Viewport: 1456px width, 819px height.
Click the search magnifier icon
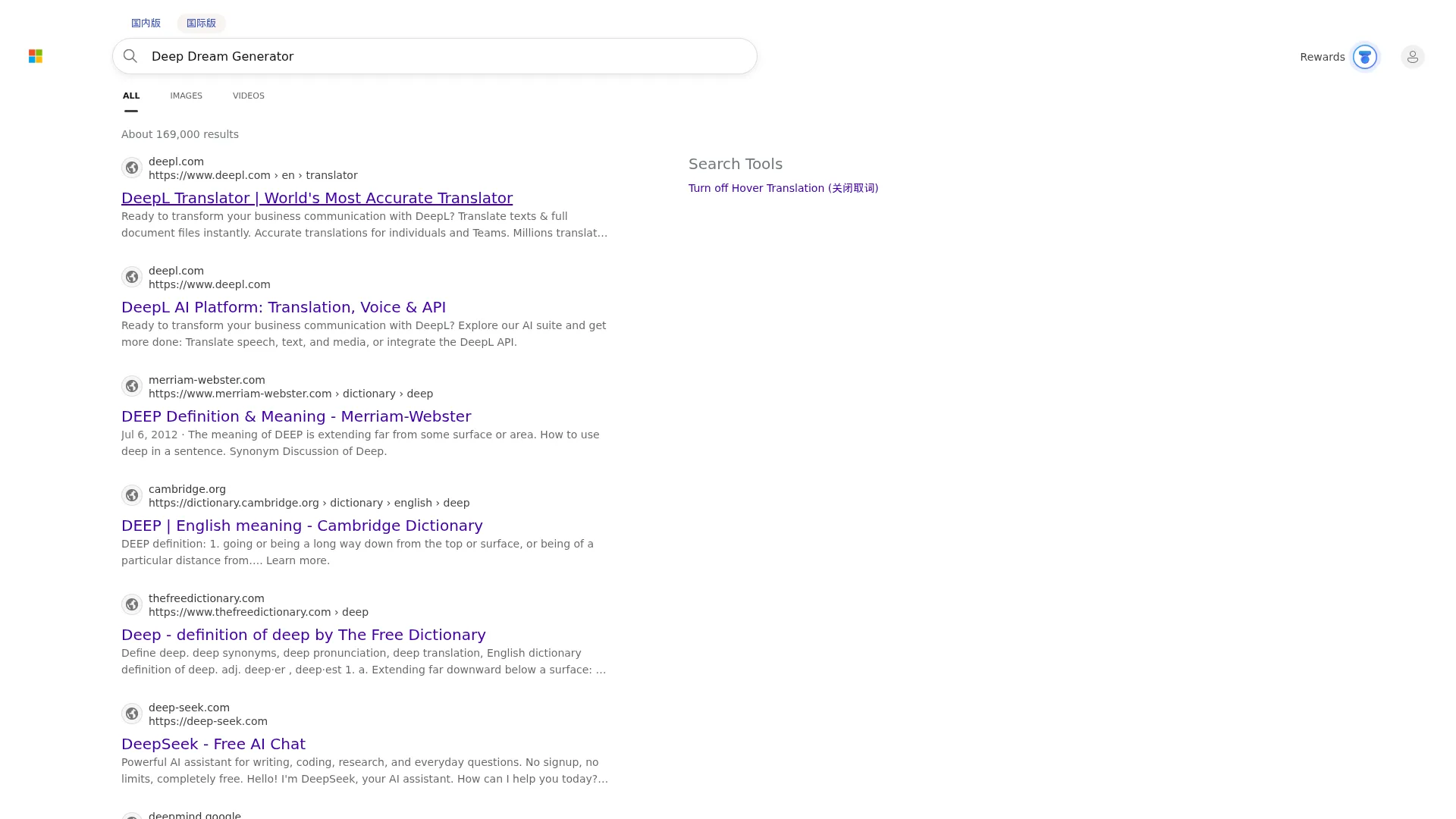pyautogui.click(x=130, y=56)
